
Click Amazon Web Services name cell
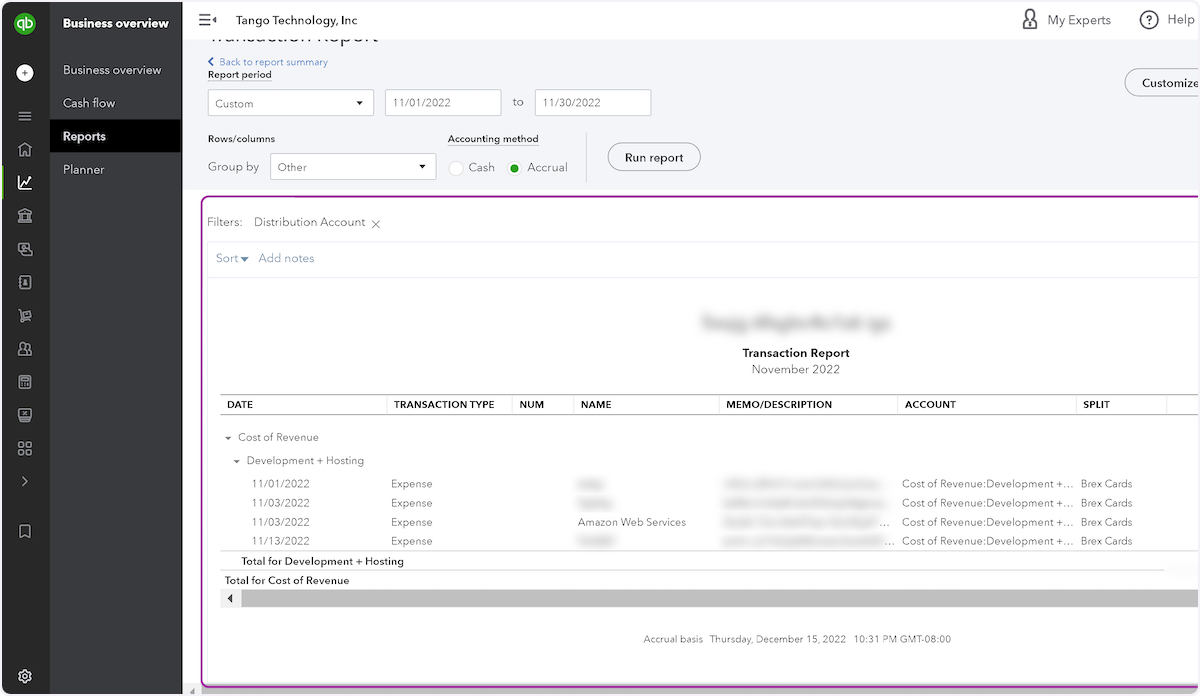(632, 522)
